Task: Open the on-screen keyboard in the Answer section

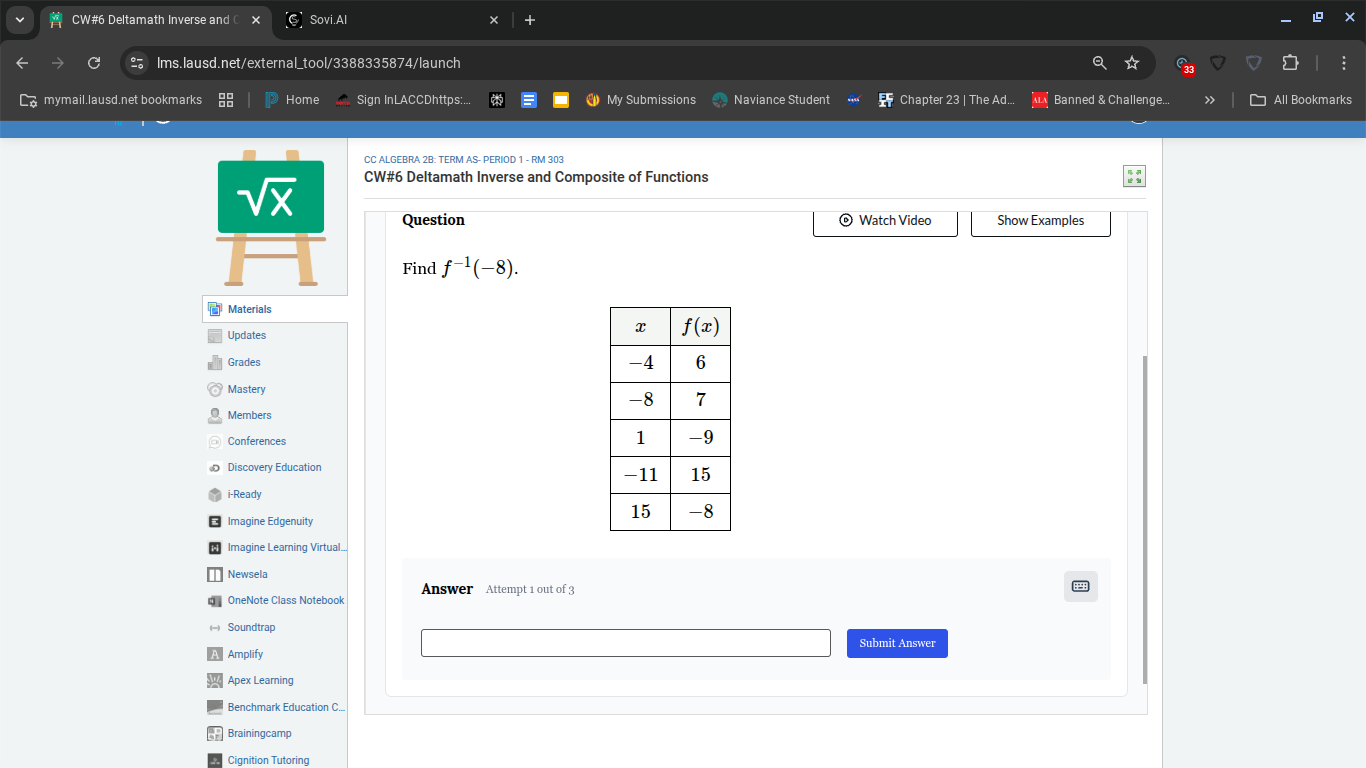Action: point(1080,586)
